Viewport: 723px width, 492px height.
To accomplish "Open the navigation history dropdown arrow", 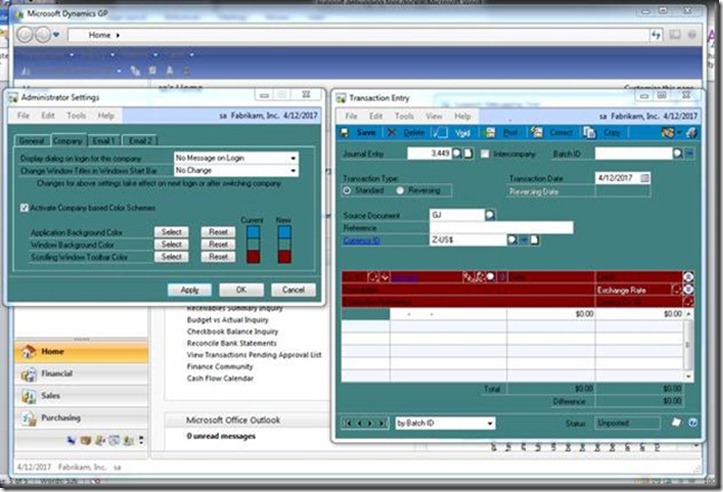I will tap(56, 35).
